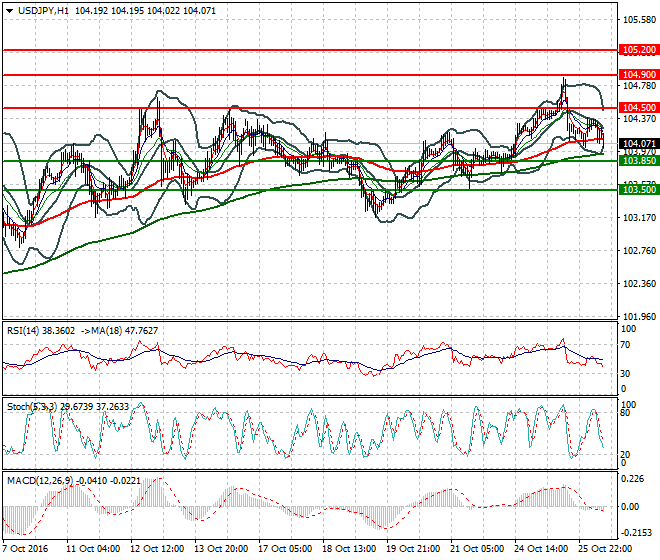Click the 19 Oct 21:00 time label
The image size is (660, 560).
(x=413, y=549)
